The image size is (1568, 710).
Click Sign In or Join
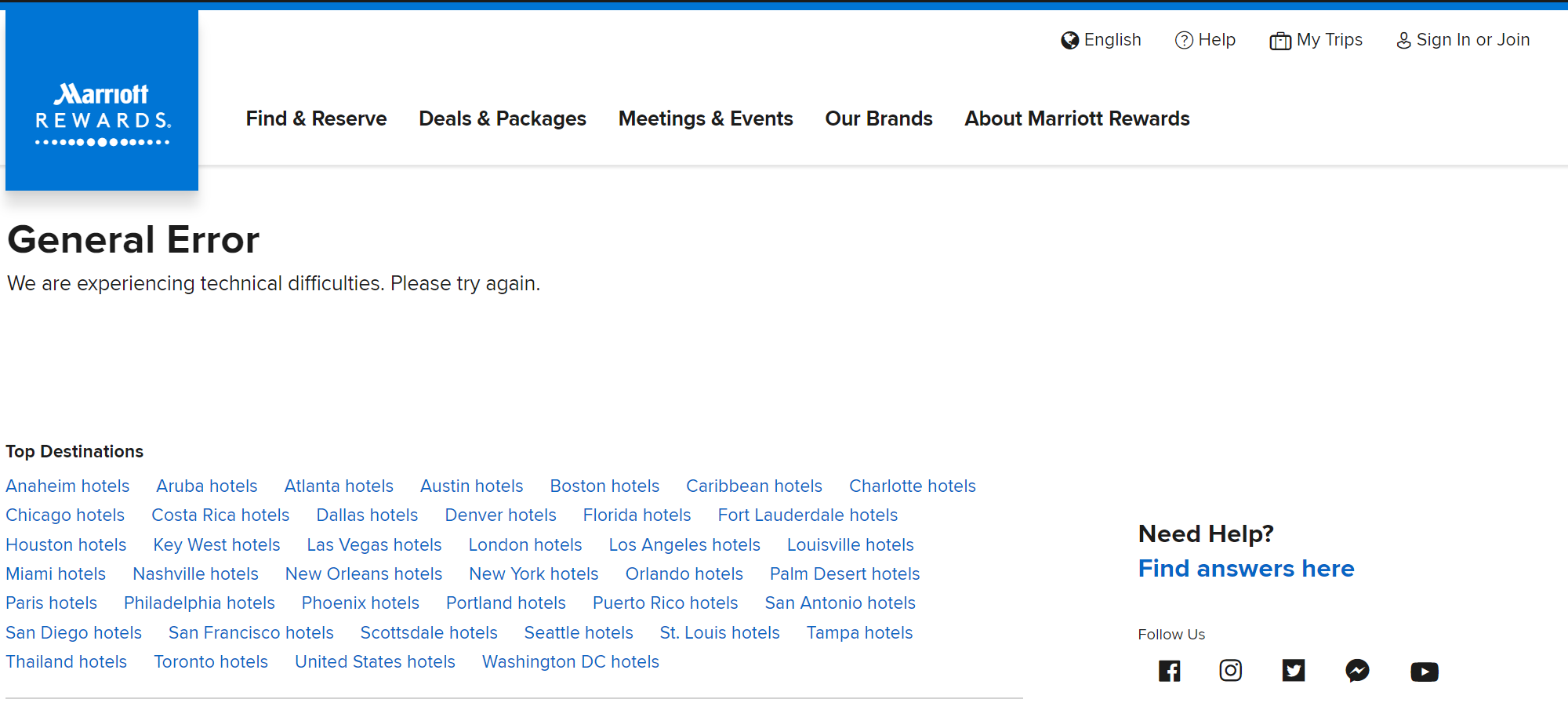tap(1472, 40)
